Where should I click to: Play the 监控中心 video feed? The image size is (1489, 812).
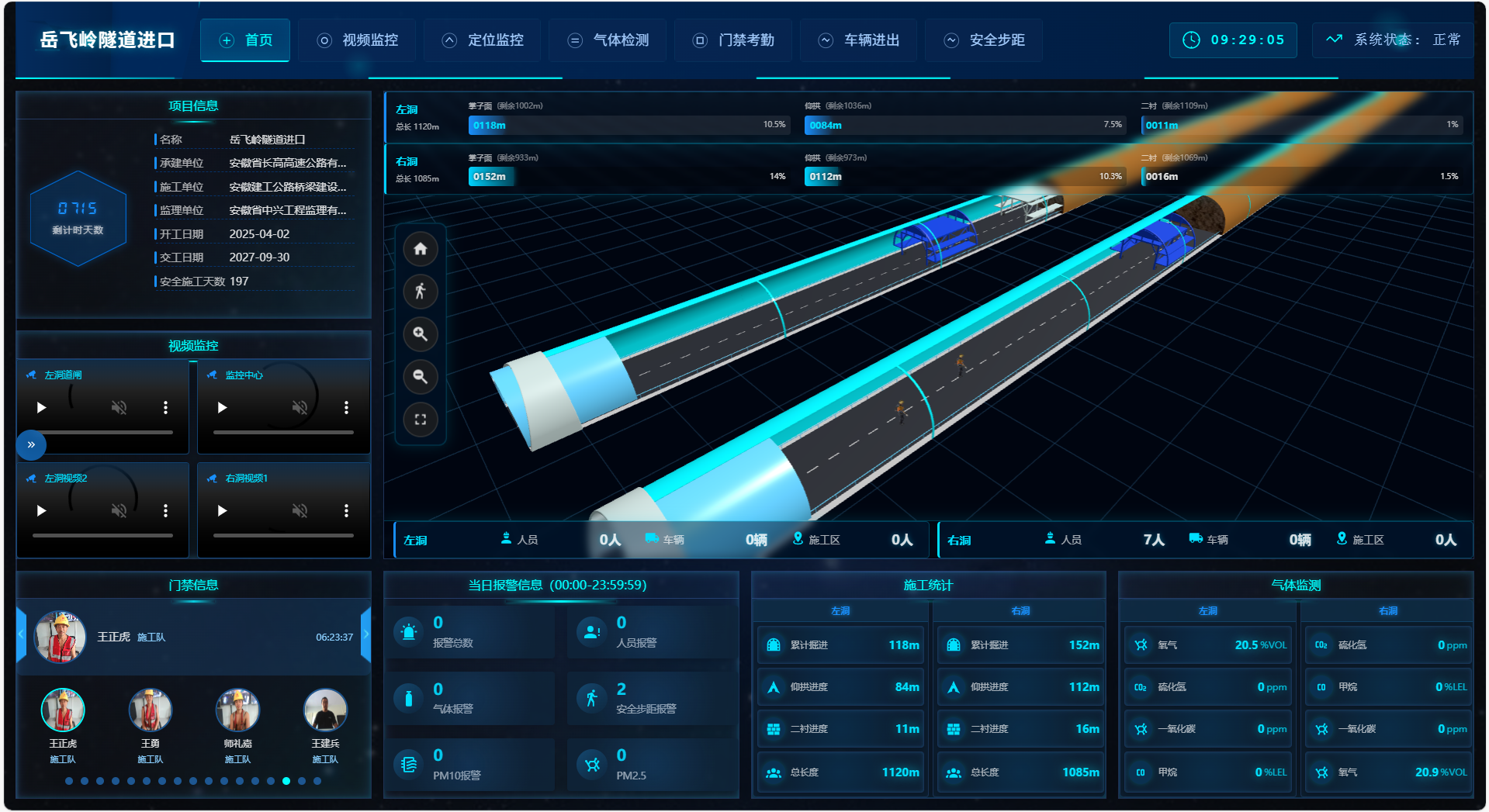coord(223,407)
